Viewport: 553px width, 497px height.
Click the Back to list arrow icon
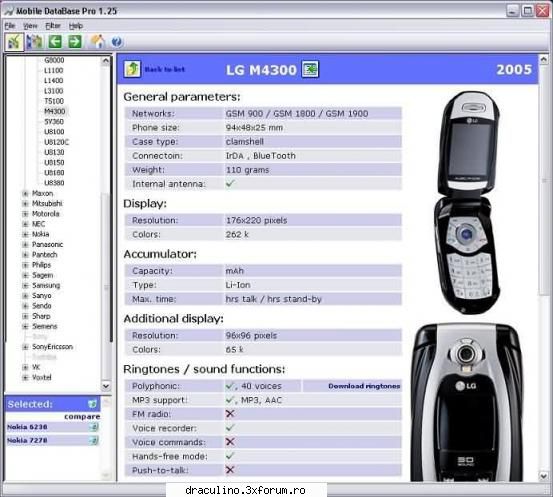click(132, 69)
